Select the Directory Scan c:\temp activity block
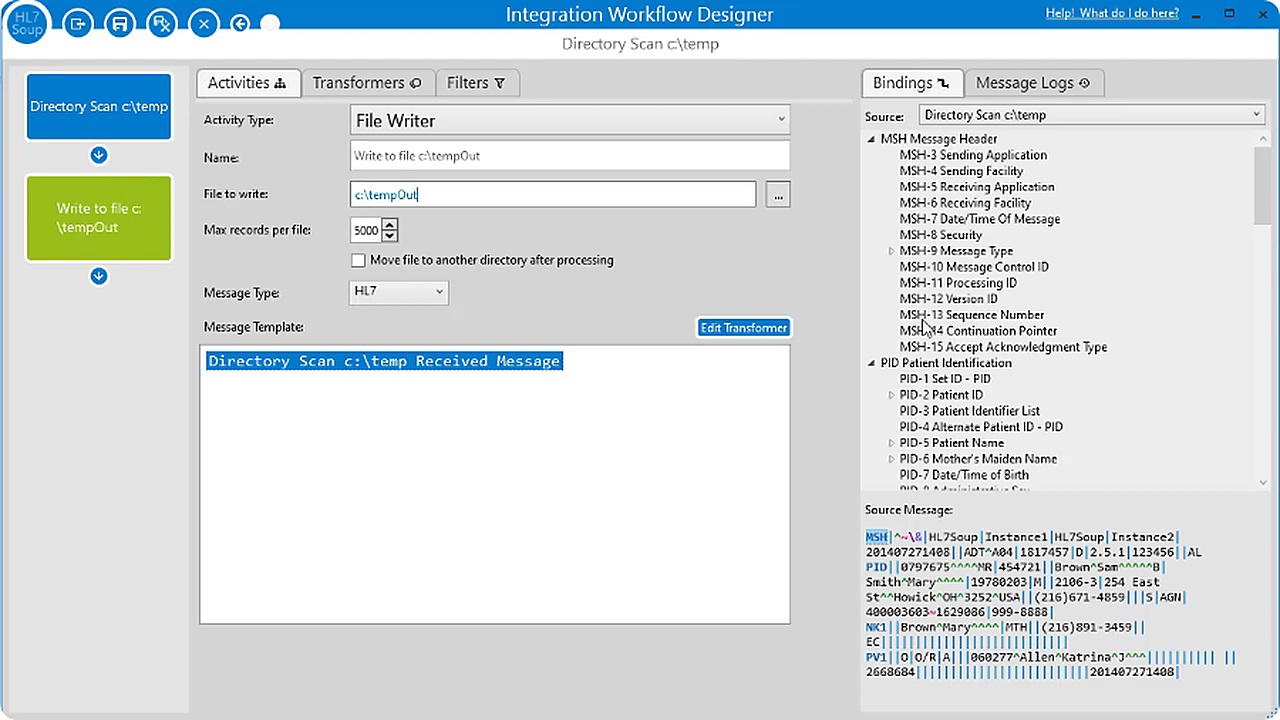This screenshot has width=1280, height=720. point(99,106)
